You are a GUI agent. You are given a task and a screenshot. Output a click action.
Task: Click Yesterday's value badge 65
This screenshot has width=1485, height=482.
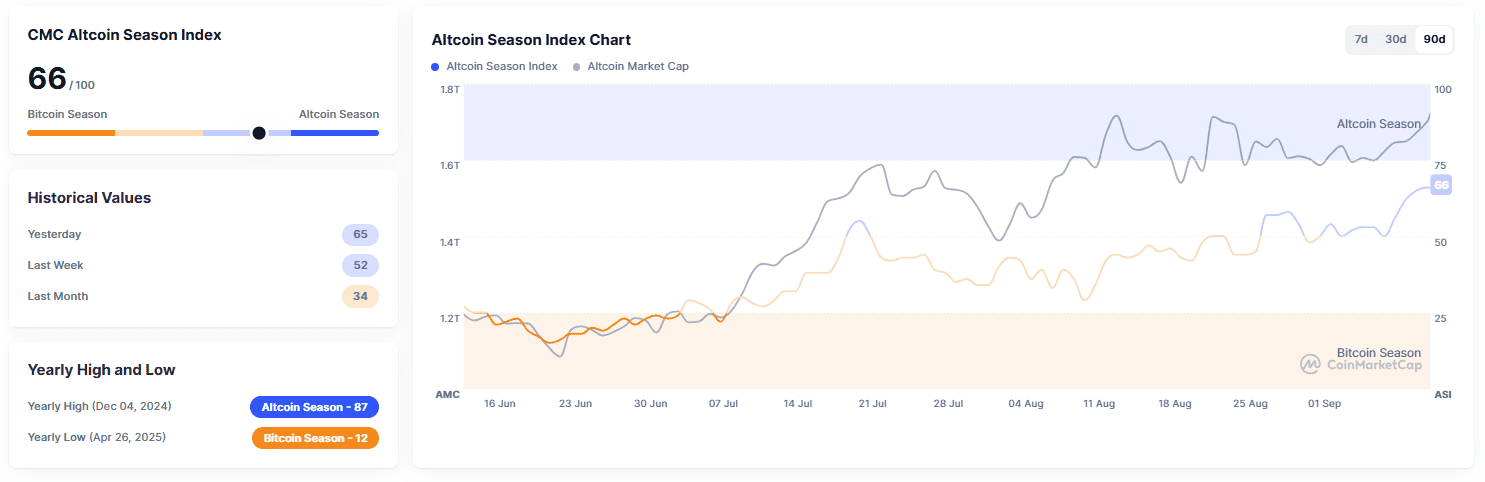click(360, 235)
